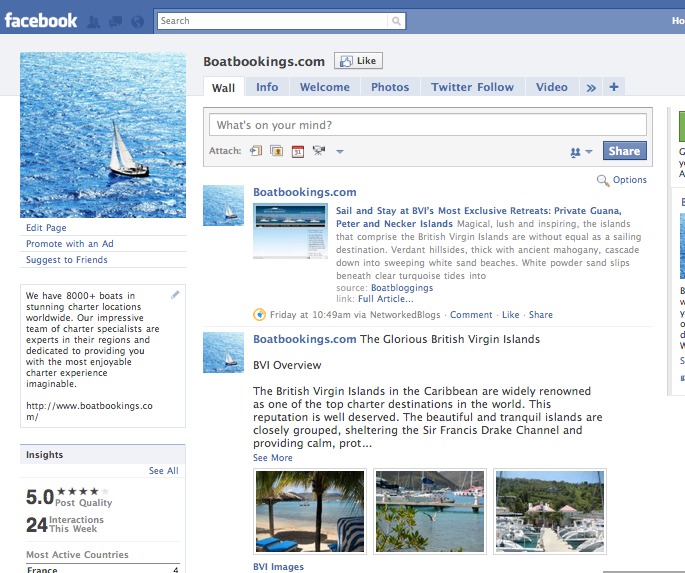Click the Insights section header
This screenshot has width=685, height=573.
pyautogui.click(x=103, y=455)
